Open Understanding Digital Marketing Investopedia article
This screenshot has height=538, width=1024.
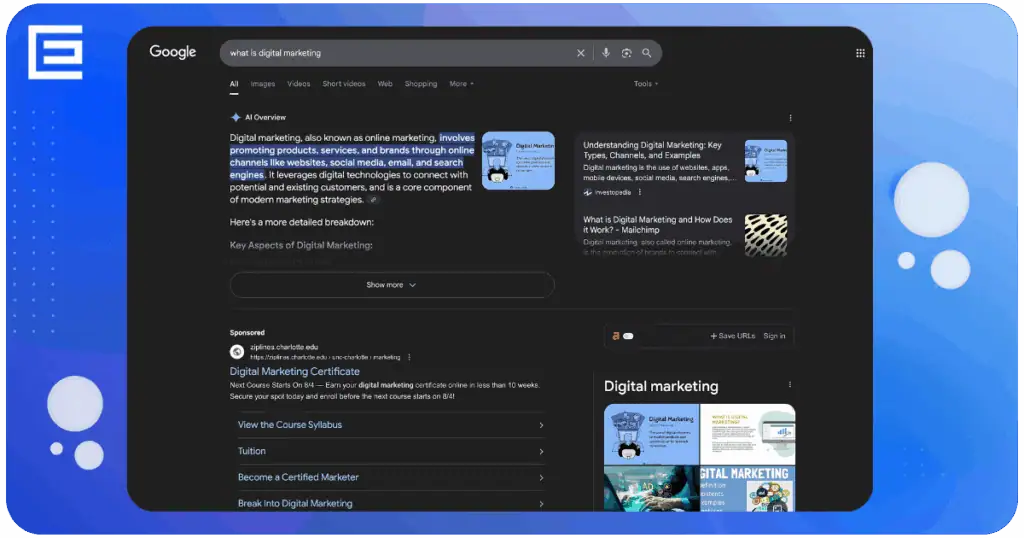(x=652, y=150)
